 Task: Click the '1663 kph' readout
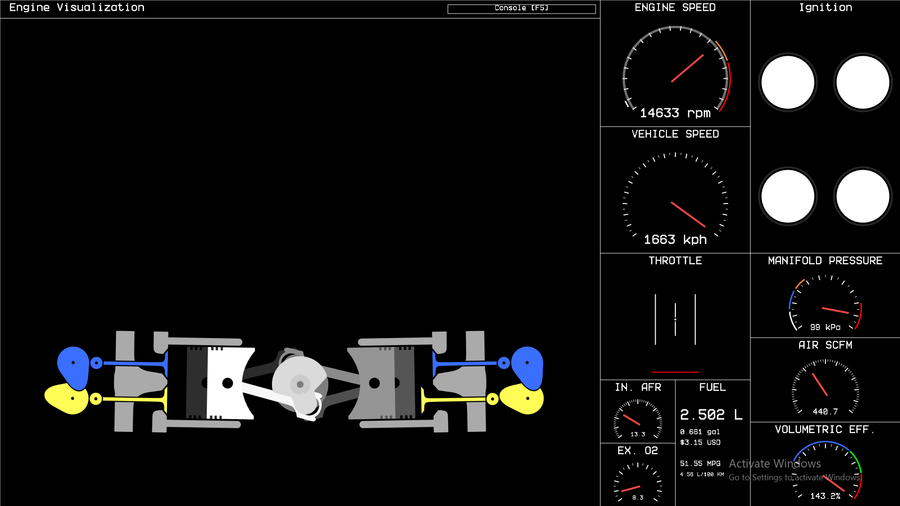pos(675,240)
